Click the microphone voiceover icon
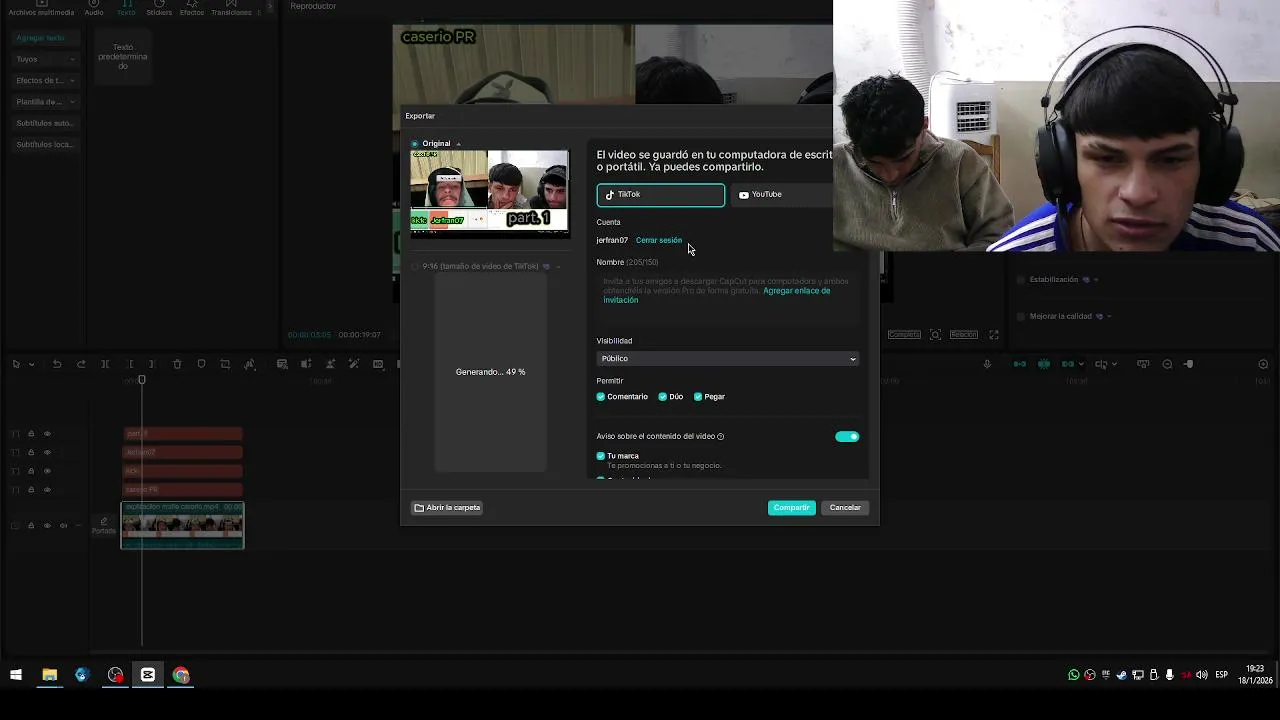This screenshot has width=1280, height=720. point(987,364)
